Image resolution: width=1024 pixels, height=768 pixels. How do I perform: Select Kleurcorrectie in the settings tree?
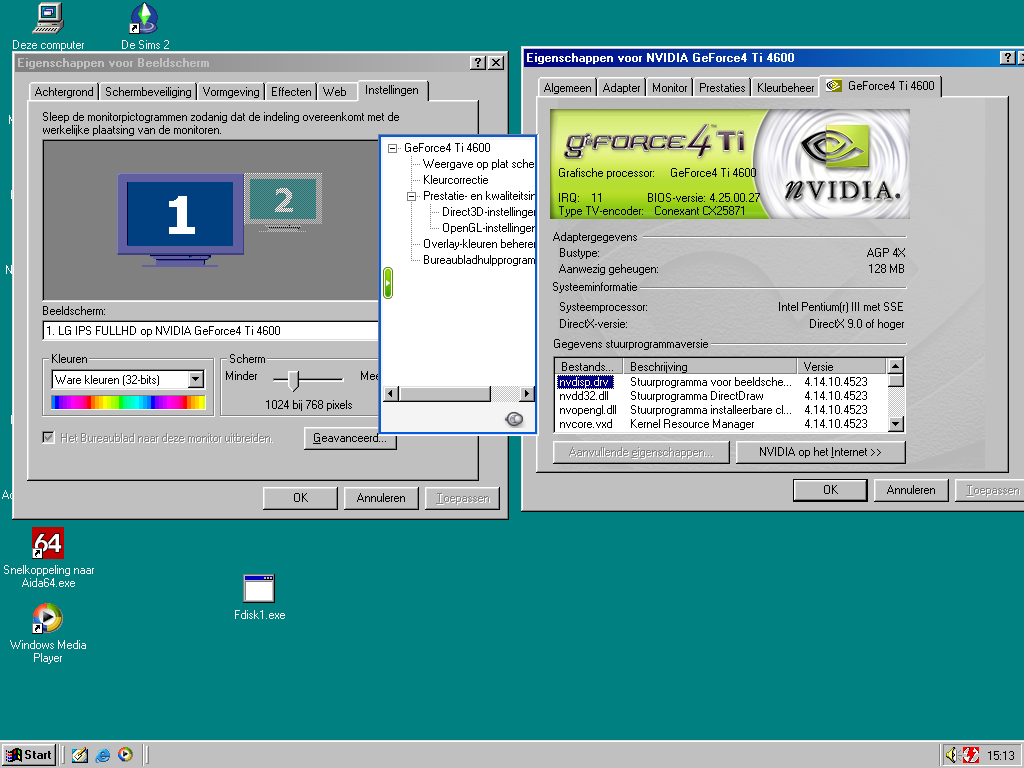455,180
